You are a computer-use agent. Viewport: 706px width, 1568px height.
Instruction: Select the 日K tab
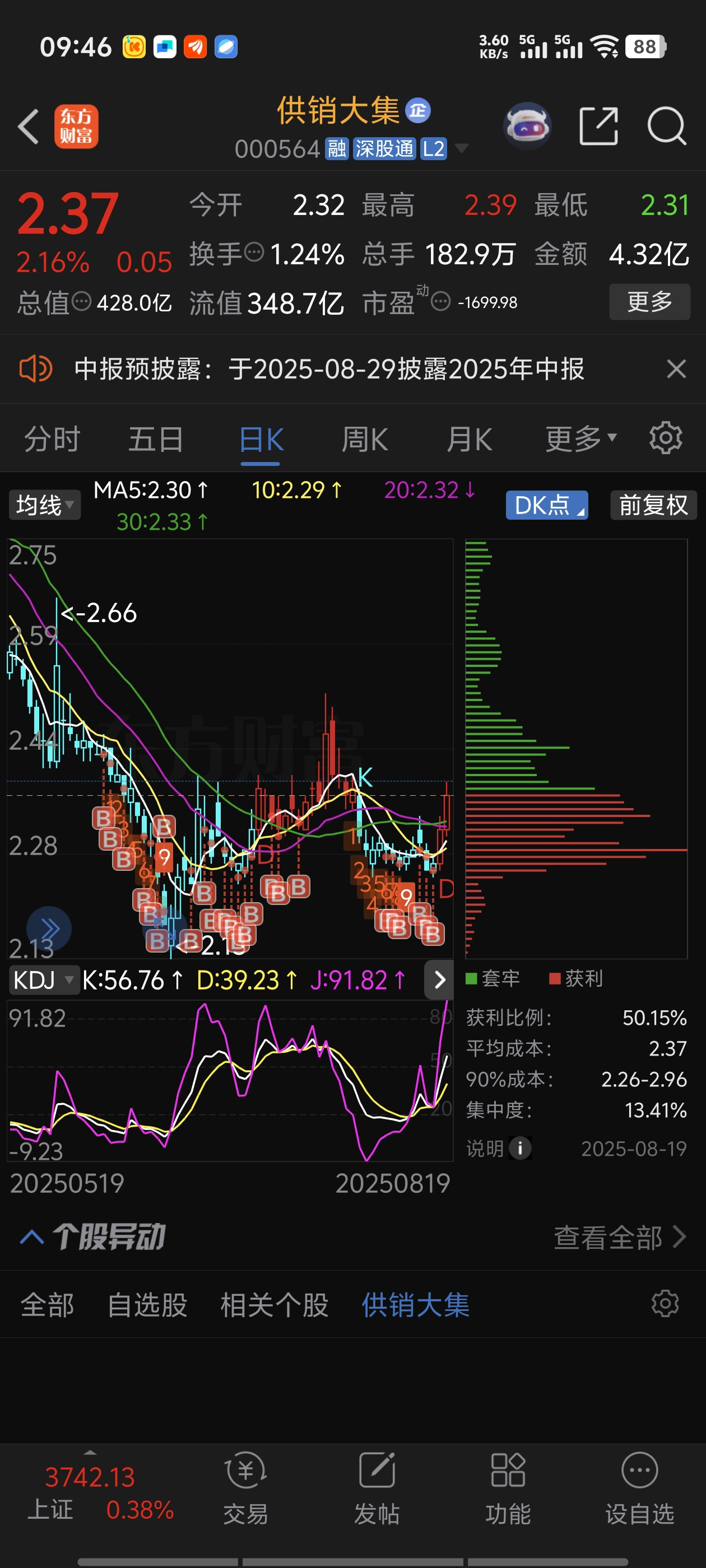tap(261, 439)
